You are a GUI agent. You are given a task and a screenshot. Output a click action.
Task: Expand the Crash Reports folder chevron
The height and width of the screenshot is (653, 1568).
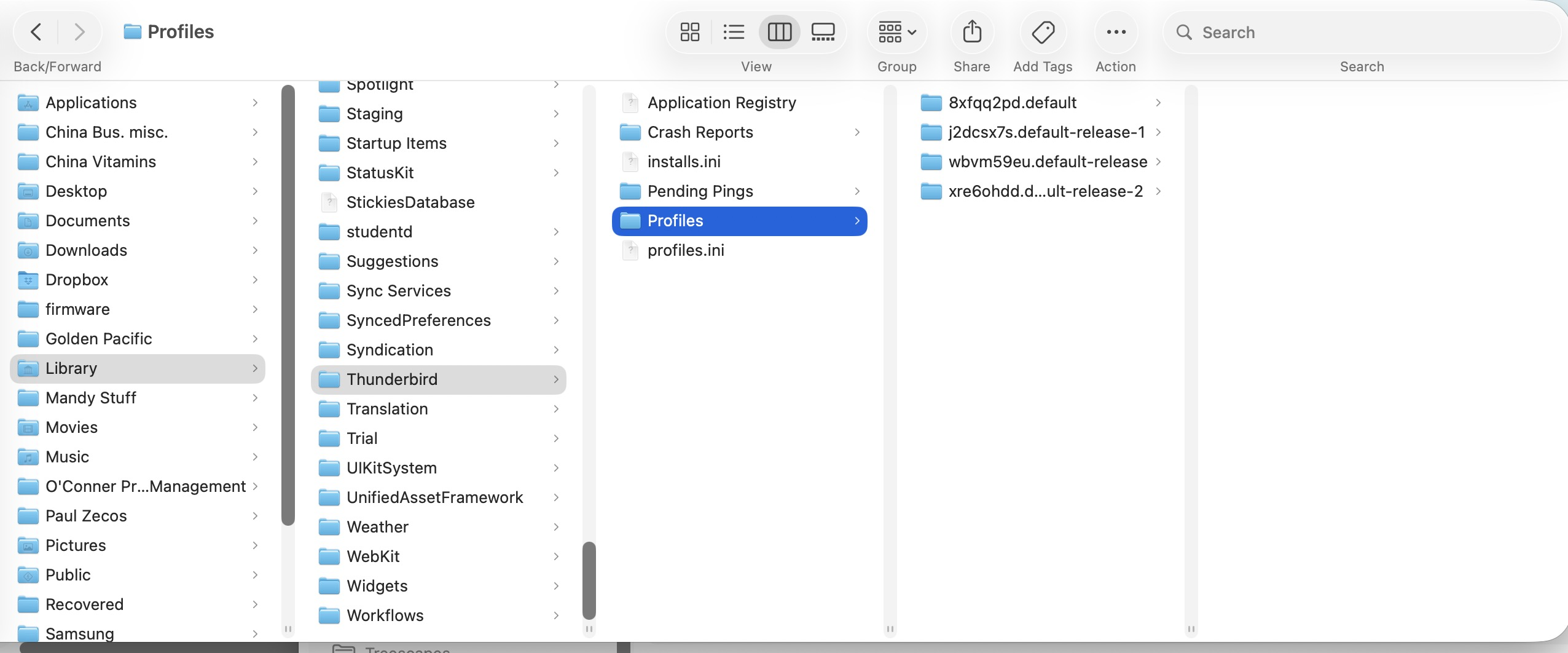coord(857,132)
